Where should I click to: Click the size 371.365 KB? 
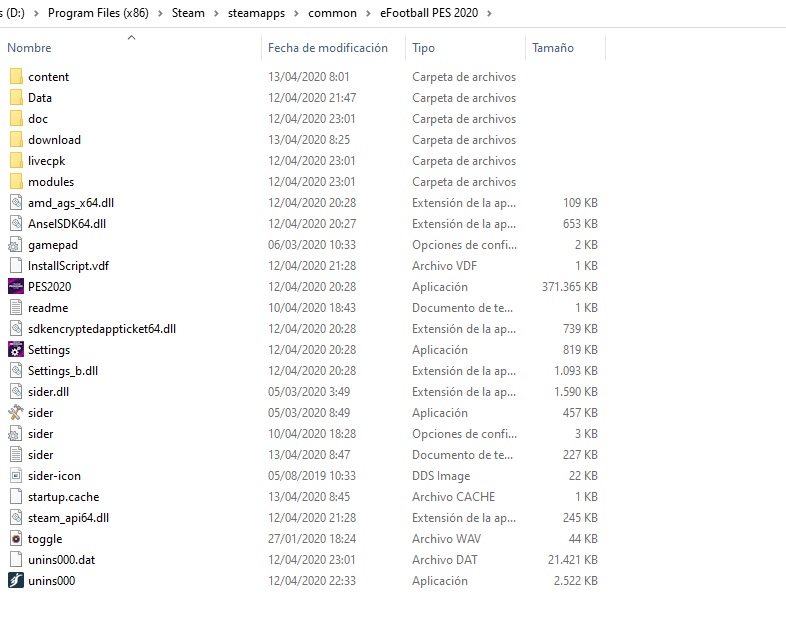pos(570,287)
